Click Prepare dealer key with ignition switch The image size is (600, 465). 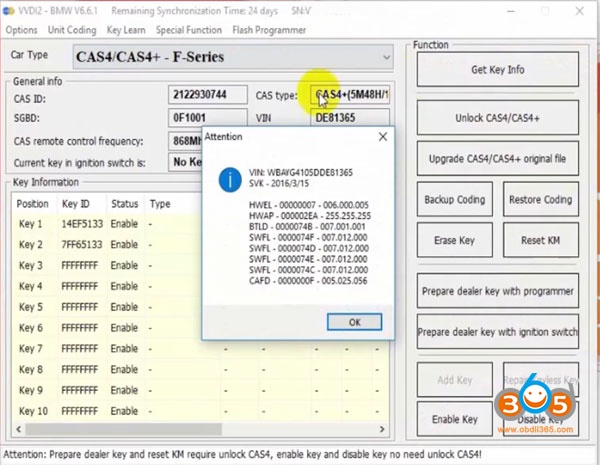[497, 331]
